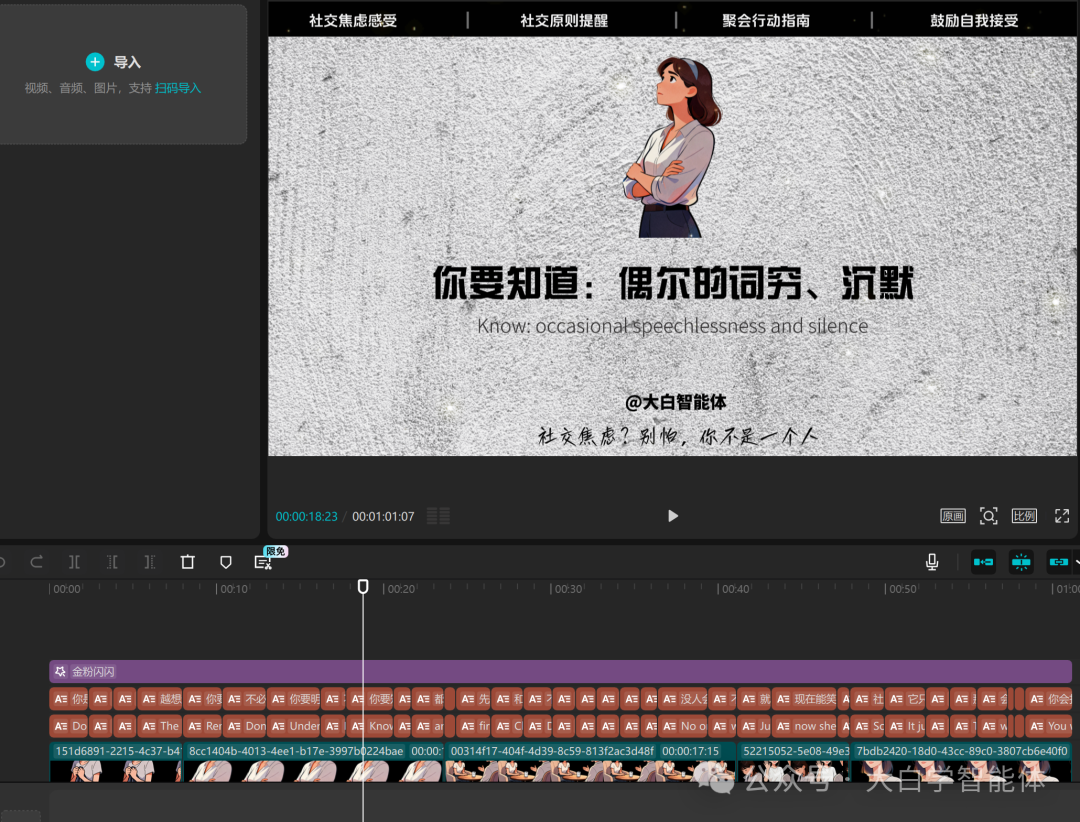Jump to 00:50 on timeline ruler
This screenshot has height=822, width=1080.
[x=902, y=589]
